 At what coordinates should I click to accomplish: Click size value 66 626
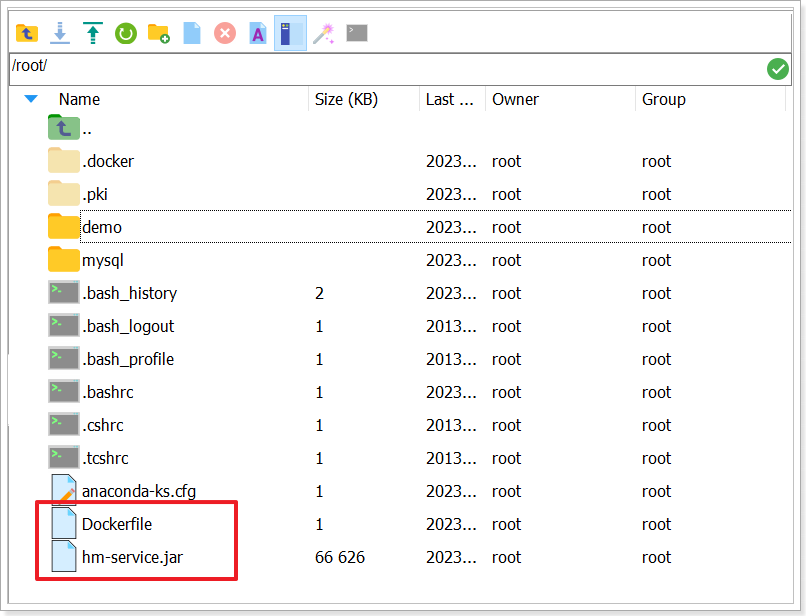coord(340,557)
